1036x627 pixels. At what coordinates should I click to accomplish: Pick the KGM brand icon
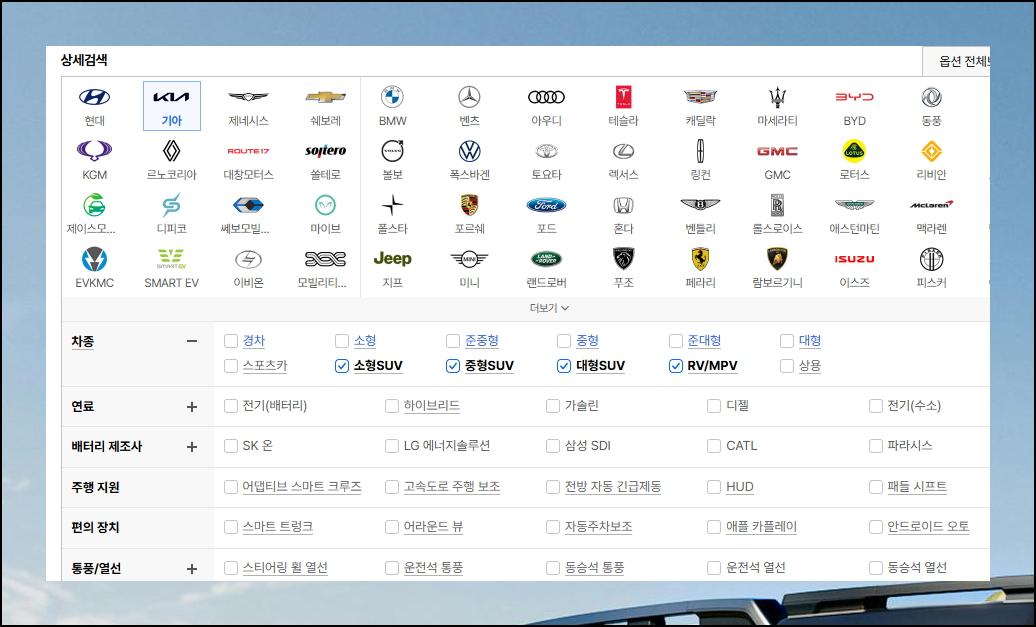coord(94,151)
